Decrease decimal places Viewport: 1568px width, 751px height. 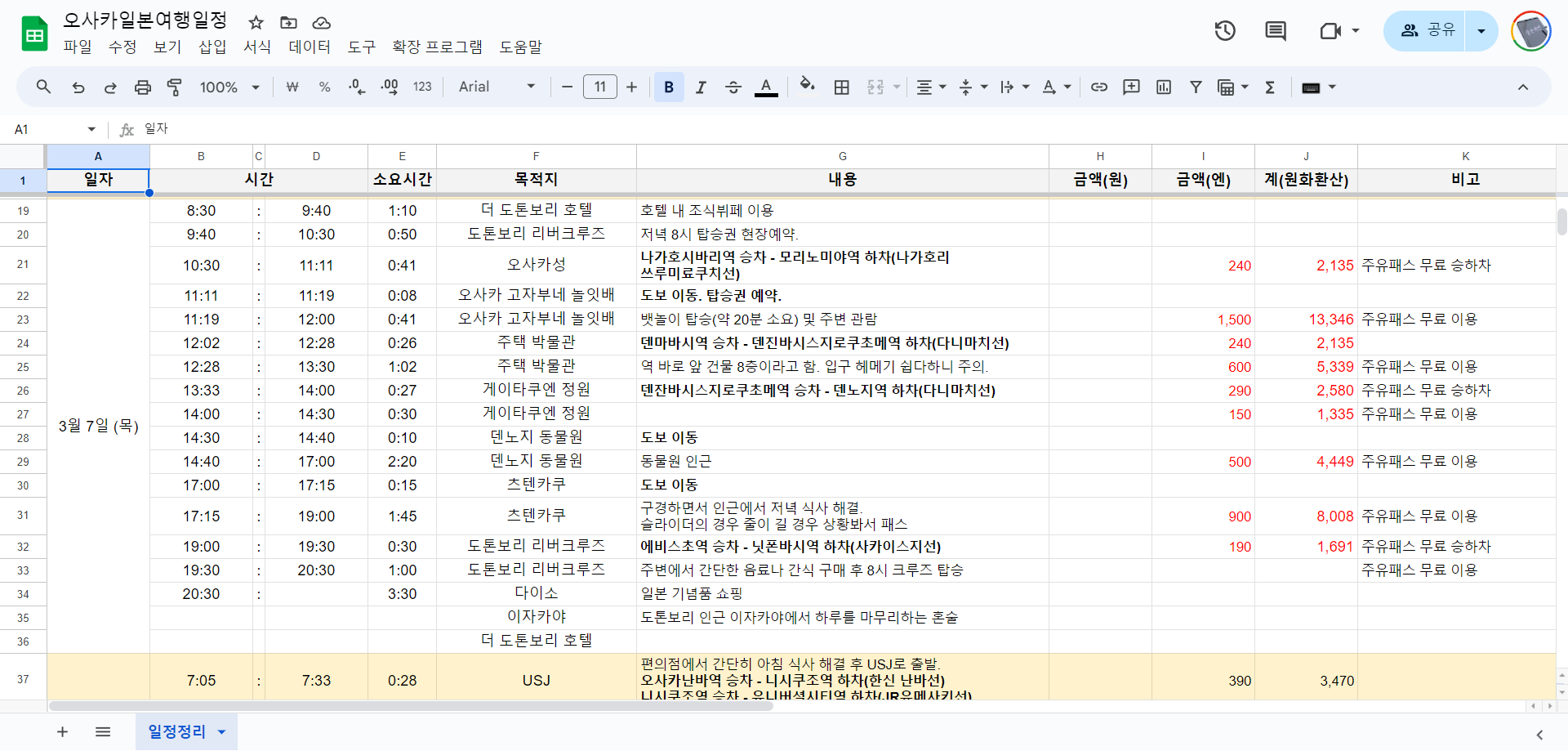357,87
